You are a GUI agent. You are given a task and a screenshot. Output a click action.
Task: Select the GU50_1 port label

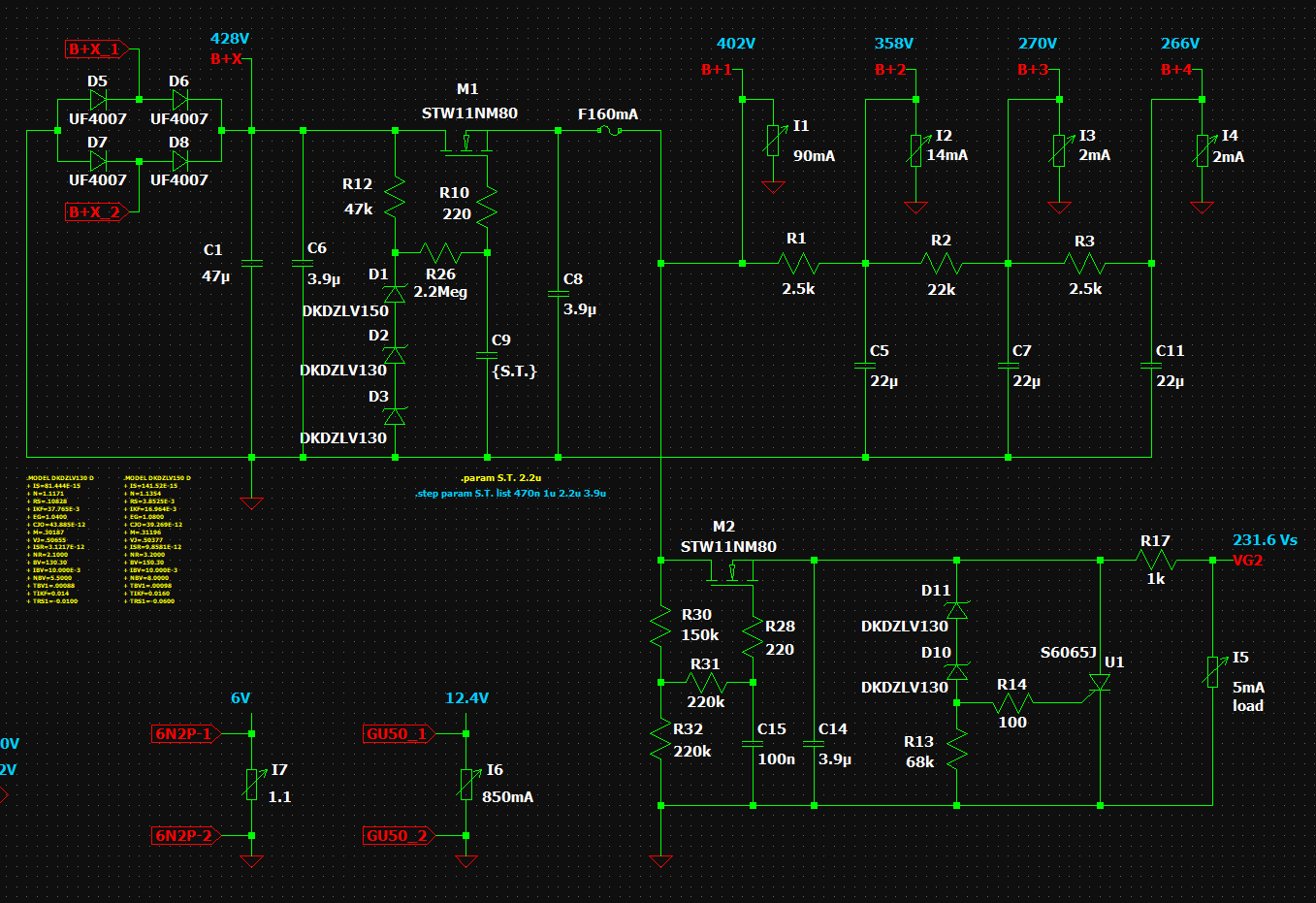click(x=396, y=733)
